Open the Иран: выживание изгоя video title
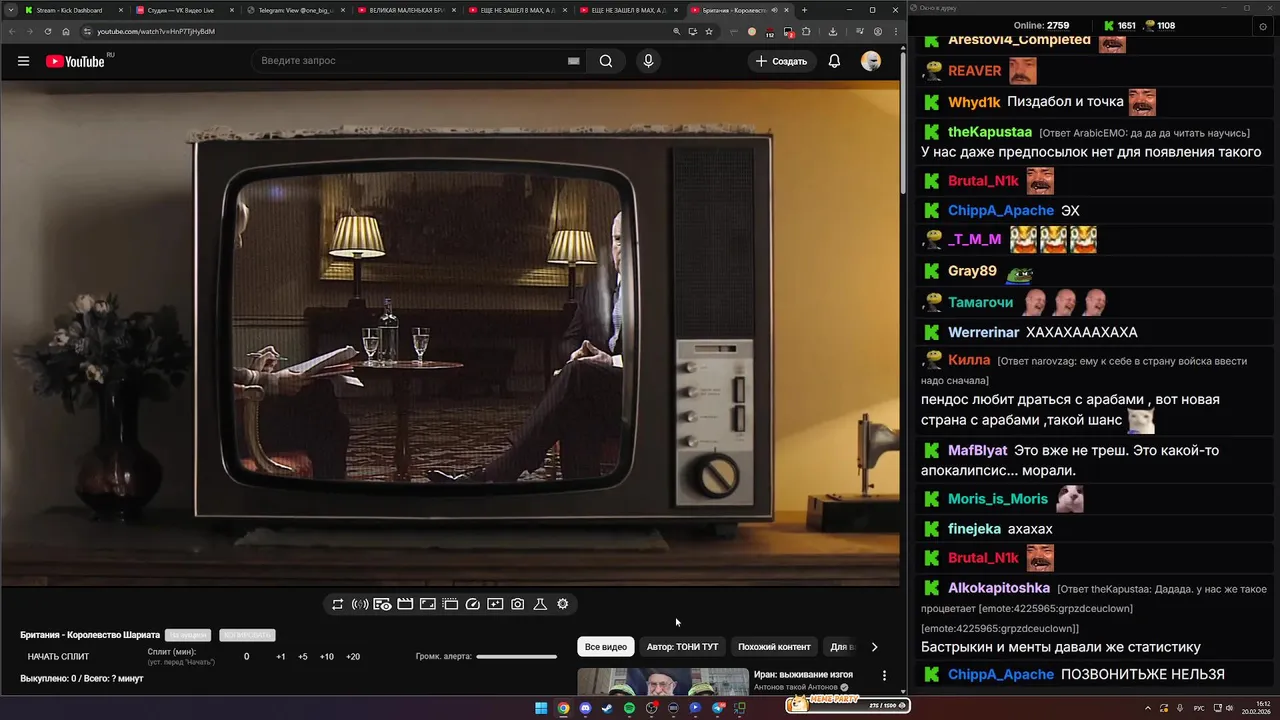 point(803,675)
